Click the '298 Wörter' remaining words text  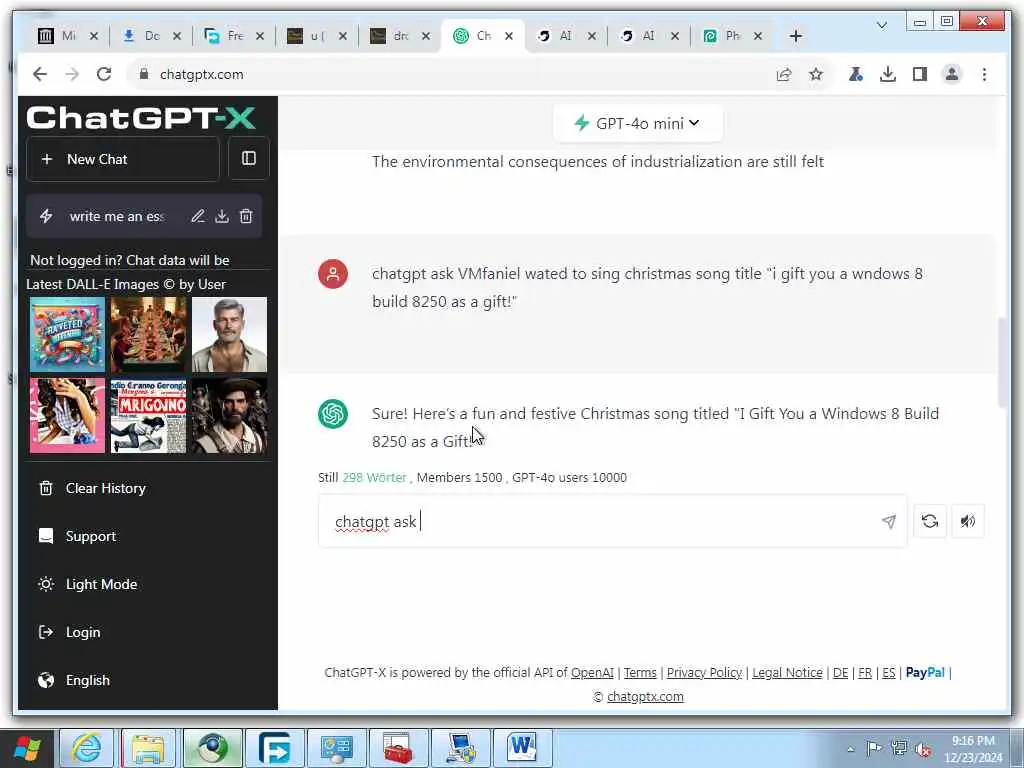374,477
